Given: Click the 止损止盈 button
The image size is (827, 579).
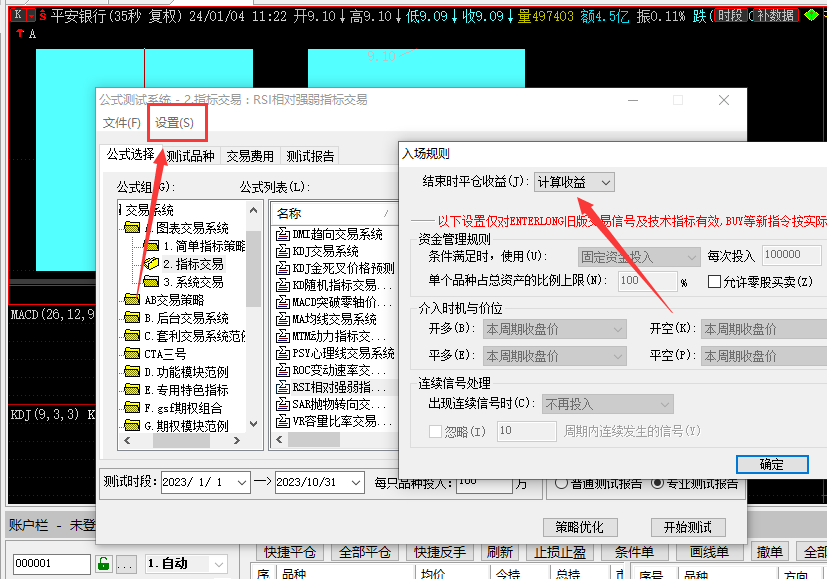Looking at the screenshot, I should pyautogui.click(x=560, y=552).
